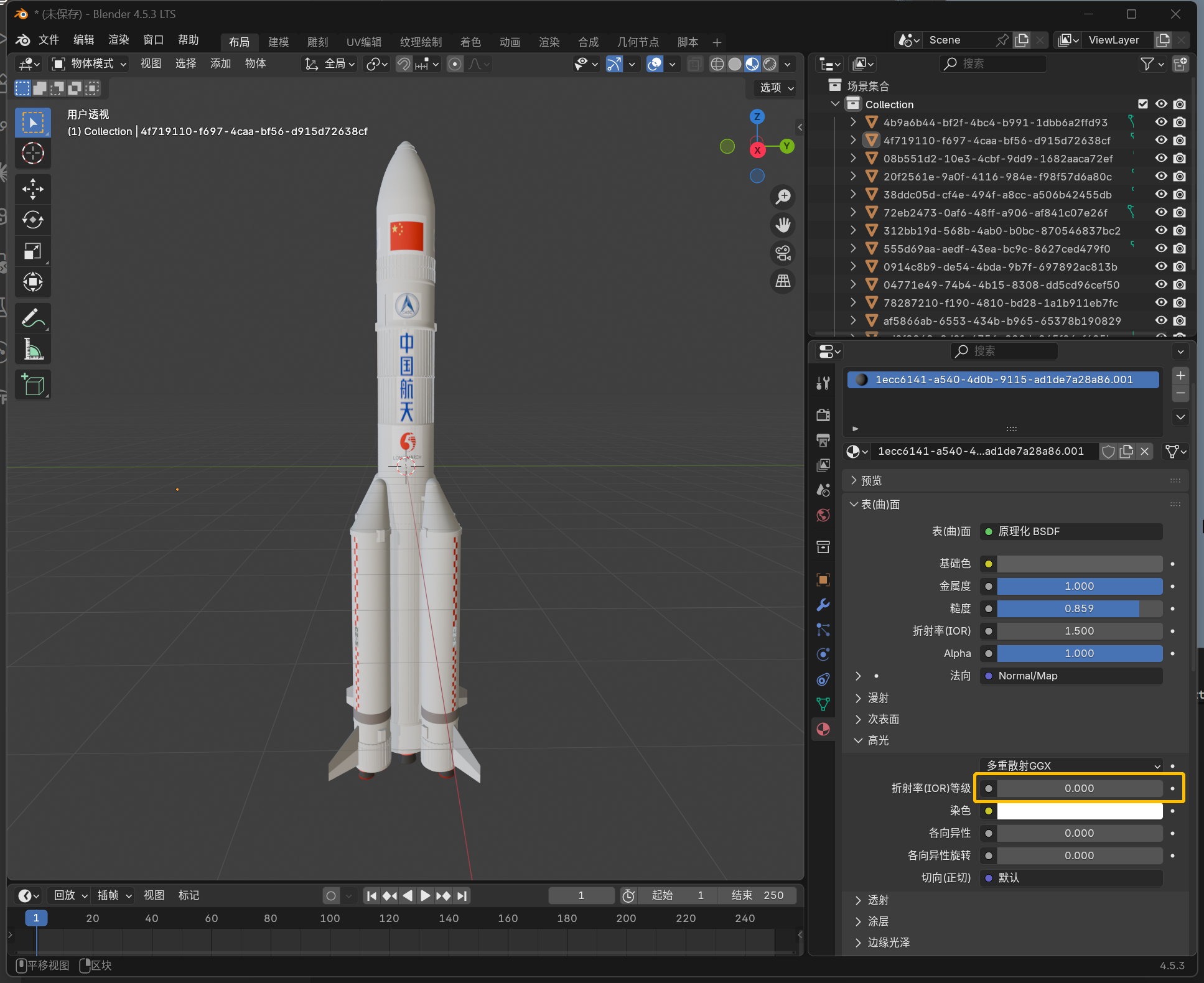The image size is (1204, 983).
Task: Click the Add Cube tool
Action: pyautogui.click(x=32, y=385)
